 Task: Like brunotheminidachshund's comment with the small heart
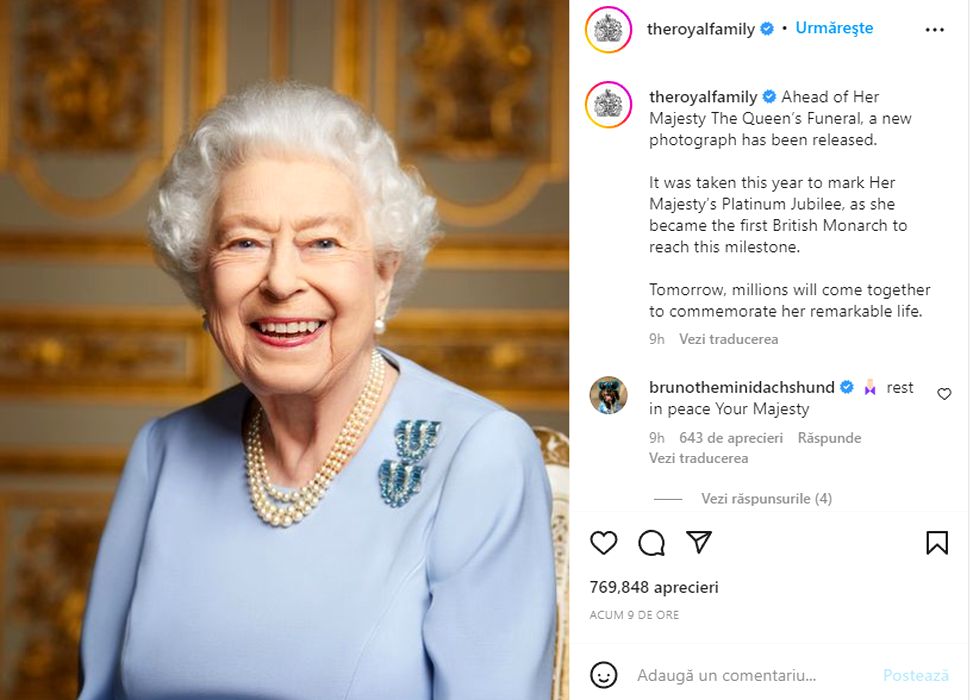point(944,394)
